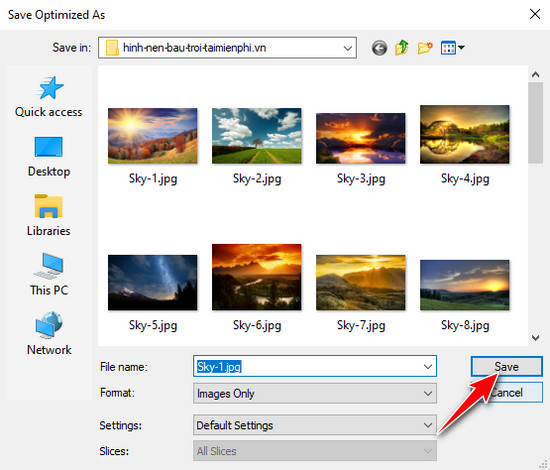
Task: Open Network in the places bar
Action: (x=49, y=334)
